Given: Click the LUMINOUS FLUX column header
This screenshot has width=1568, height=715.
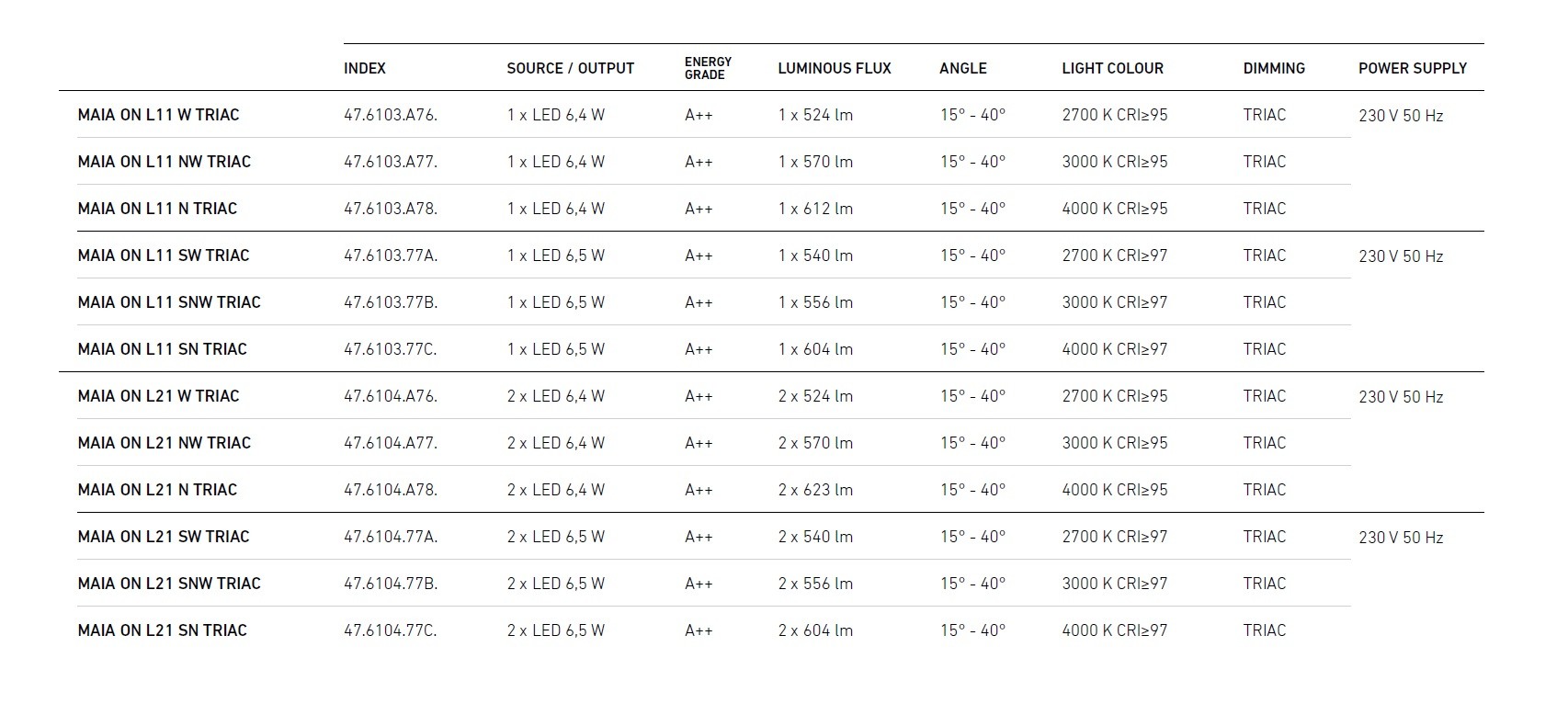Looking at the screenshot, I should (834, 68).
